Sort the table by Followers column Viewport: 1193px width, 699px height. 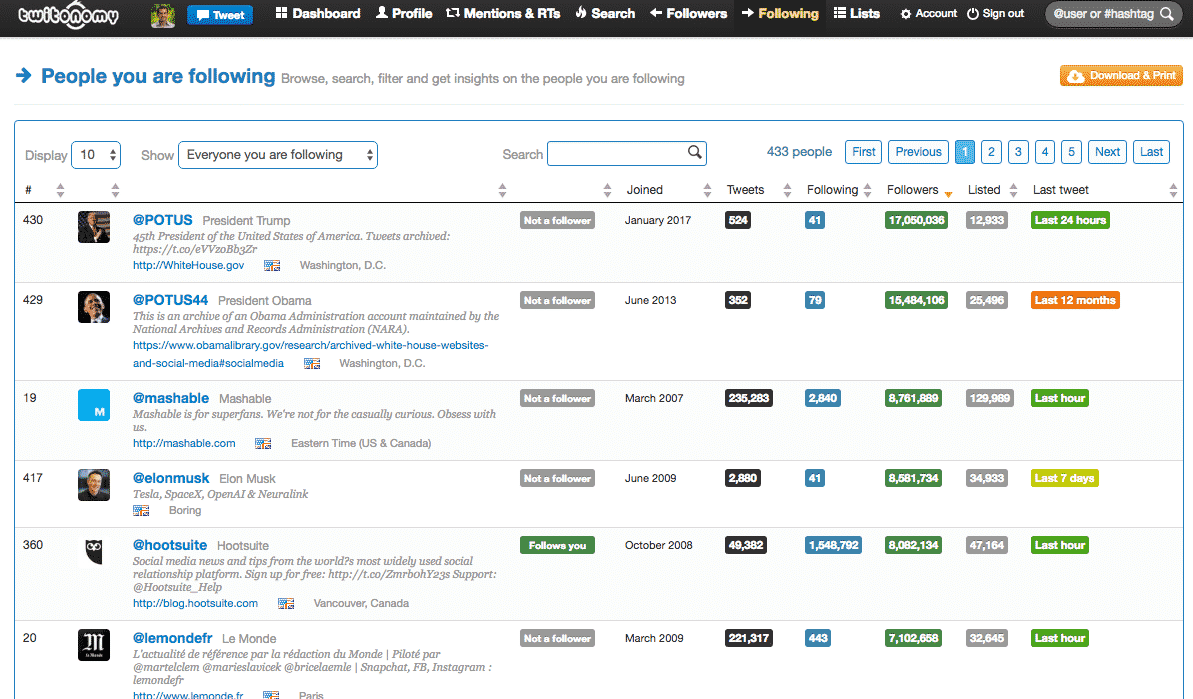(x=913, y=190)
